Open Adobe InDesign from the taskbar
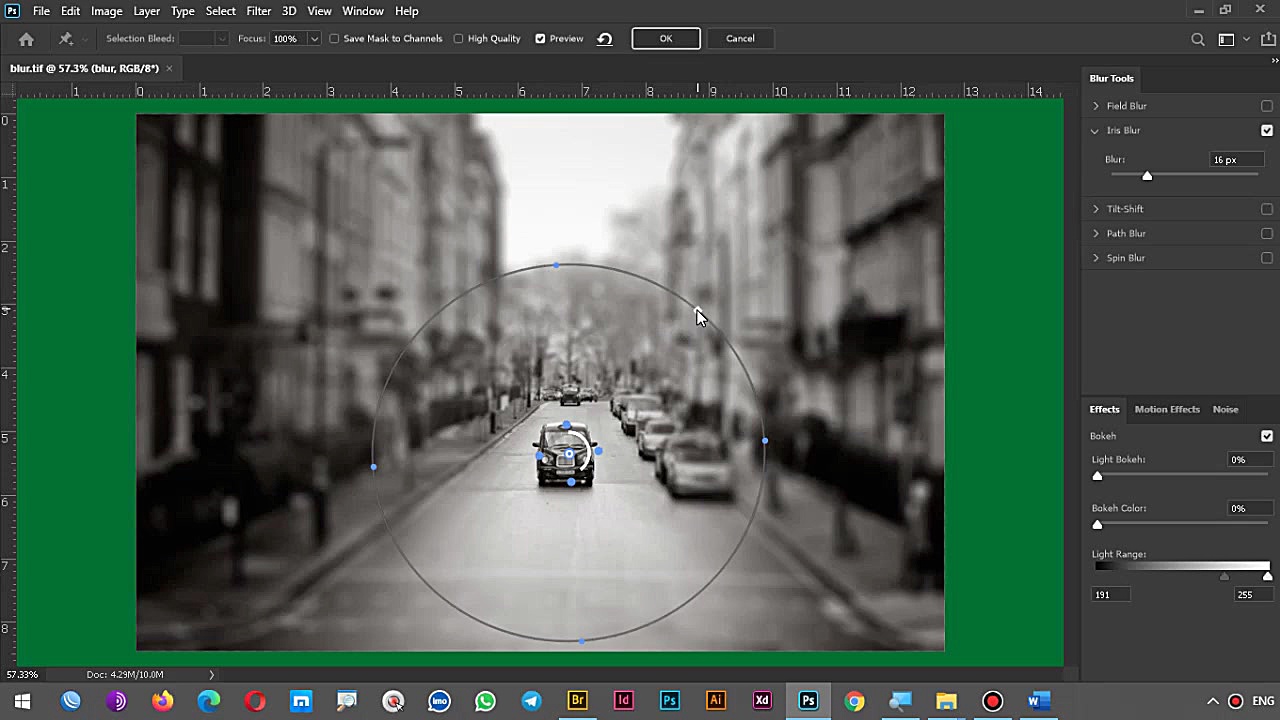Screen dimensions: 1280x720 click(x=624, y=701)
